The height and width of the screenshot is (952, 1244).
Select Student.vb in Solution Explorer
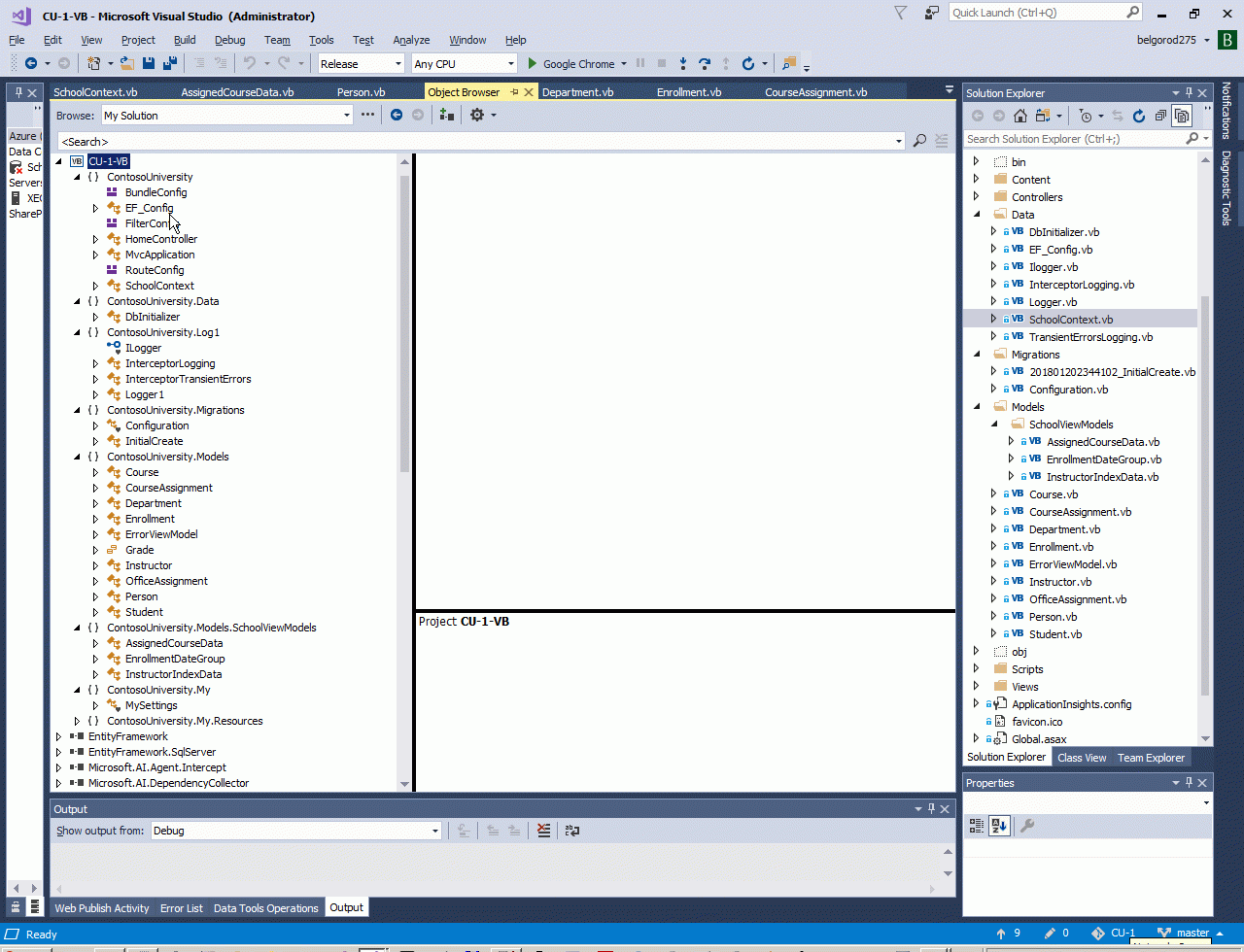point(1055,634)
